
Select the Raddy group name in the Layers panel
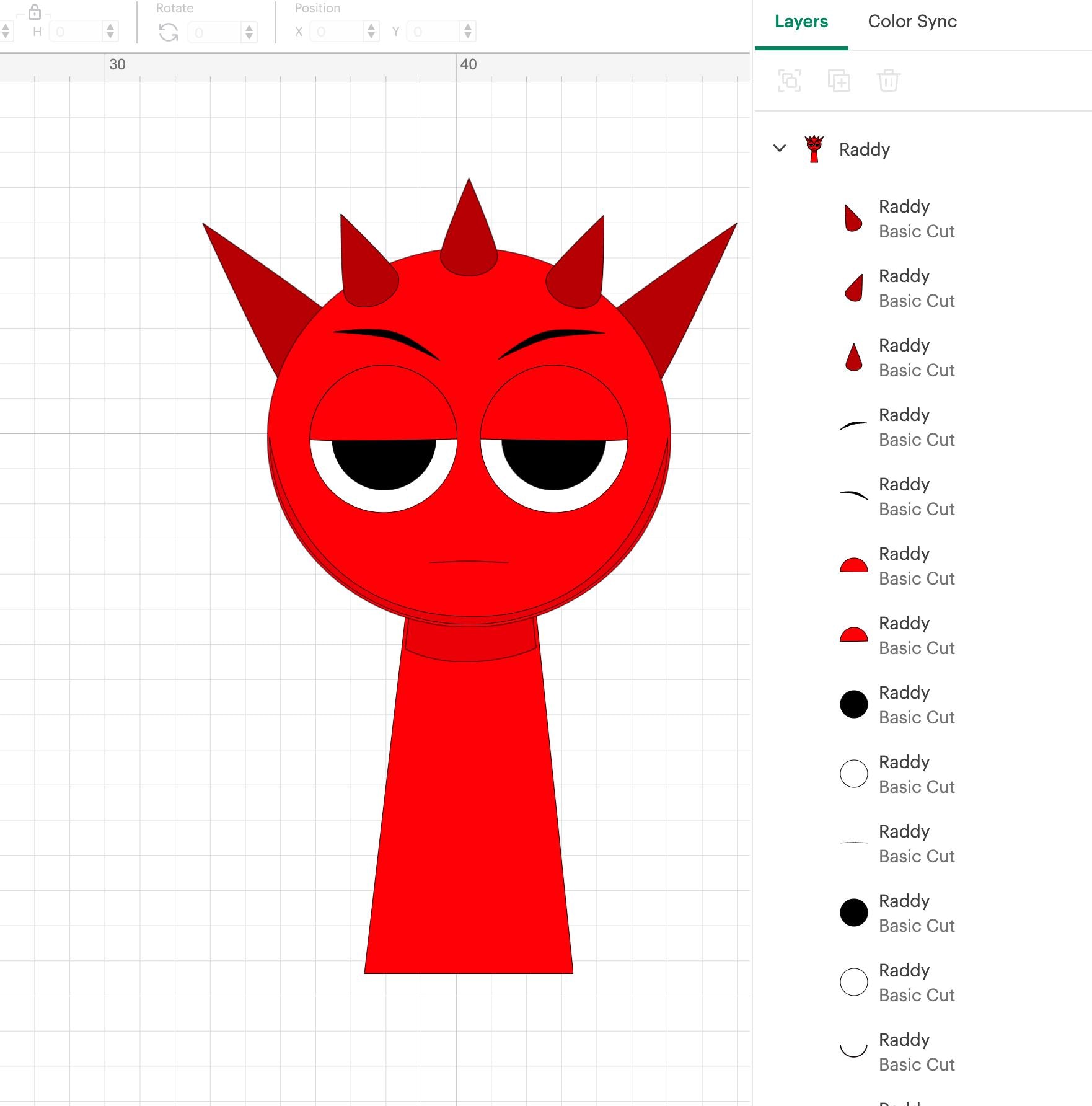coord(865,149)
